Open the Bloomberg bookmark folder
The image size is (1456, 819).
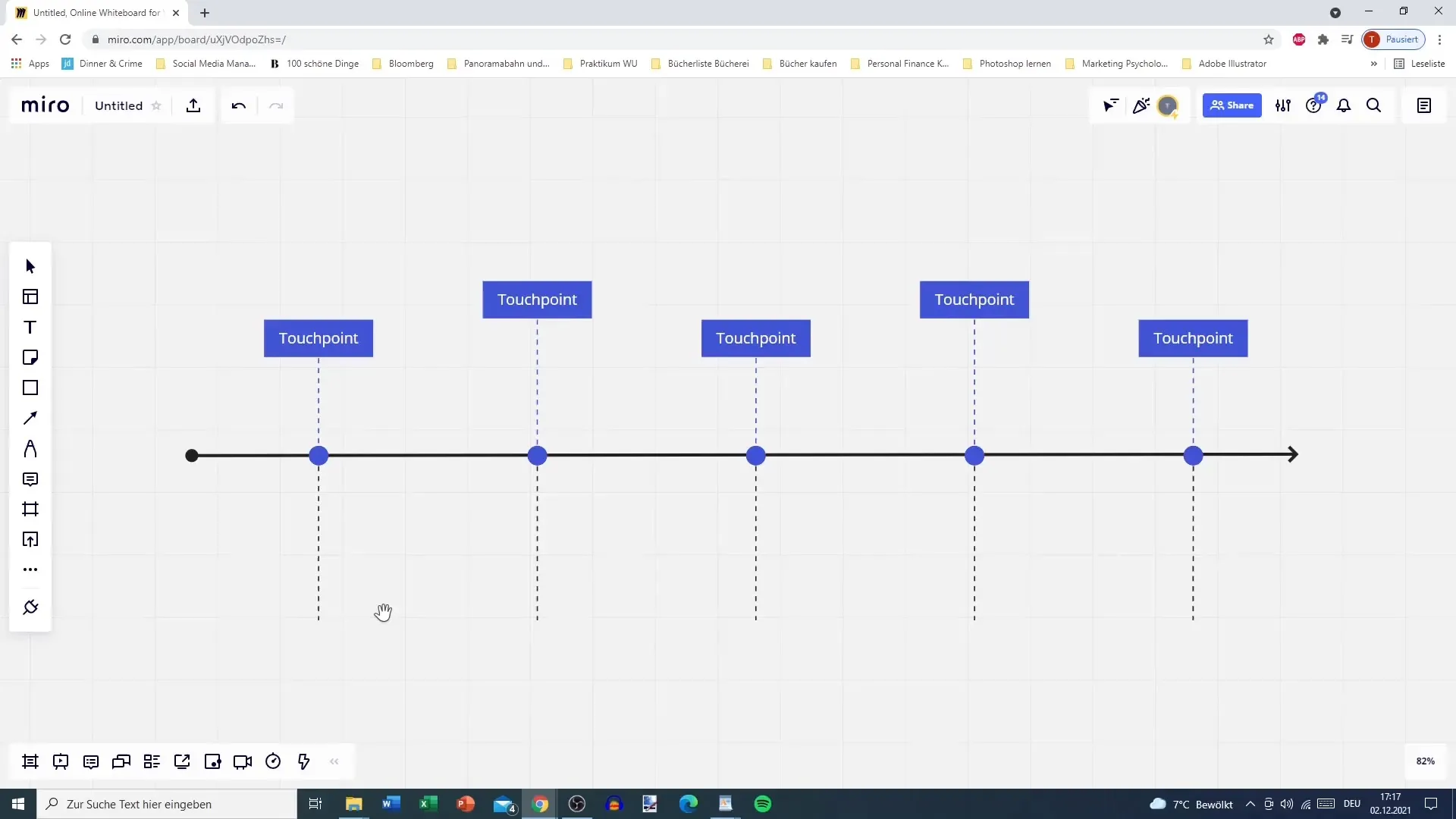(403, 64)
